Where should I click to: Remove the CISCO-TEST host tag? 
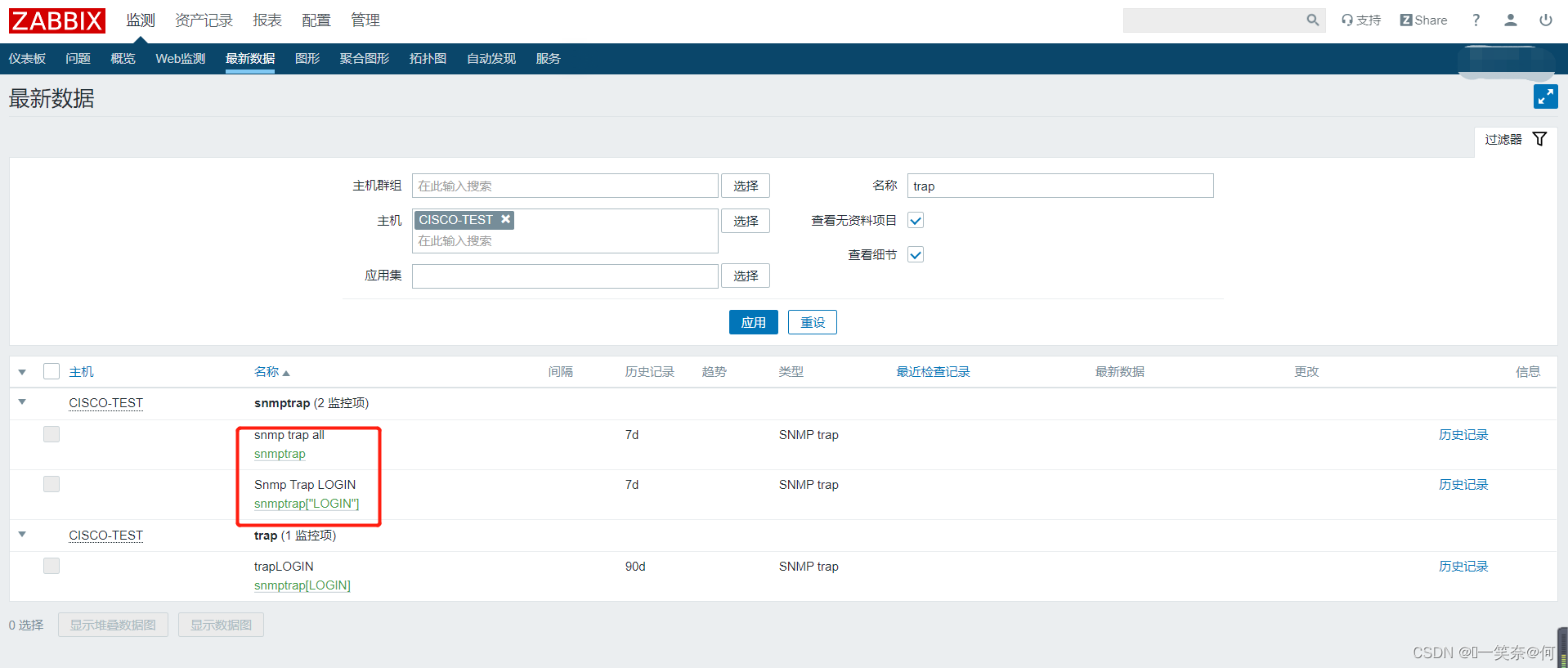click(506, 219)
